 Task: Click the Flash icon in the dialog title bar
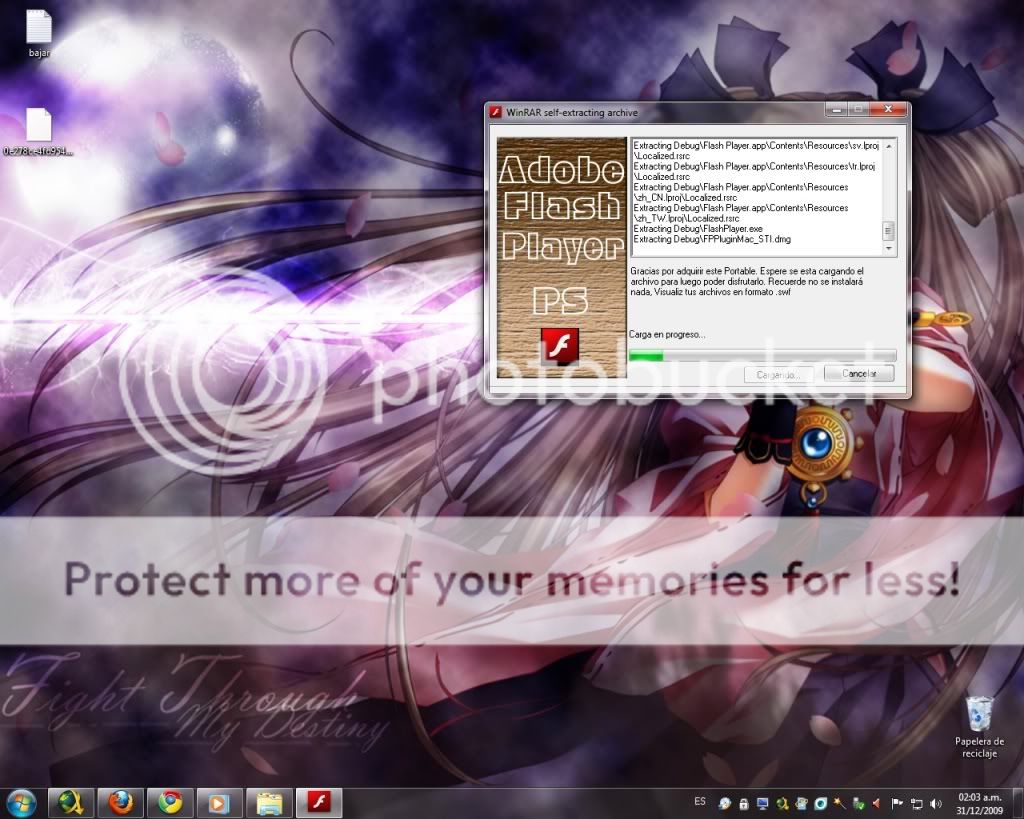(x=496, y=112)
